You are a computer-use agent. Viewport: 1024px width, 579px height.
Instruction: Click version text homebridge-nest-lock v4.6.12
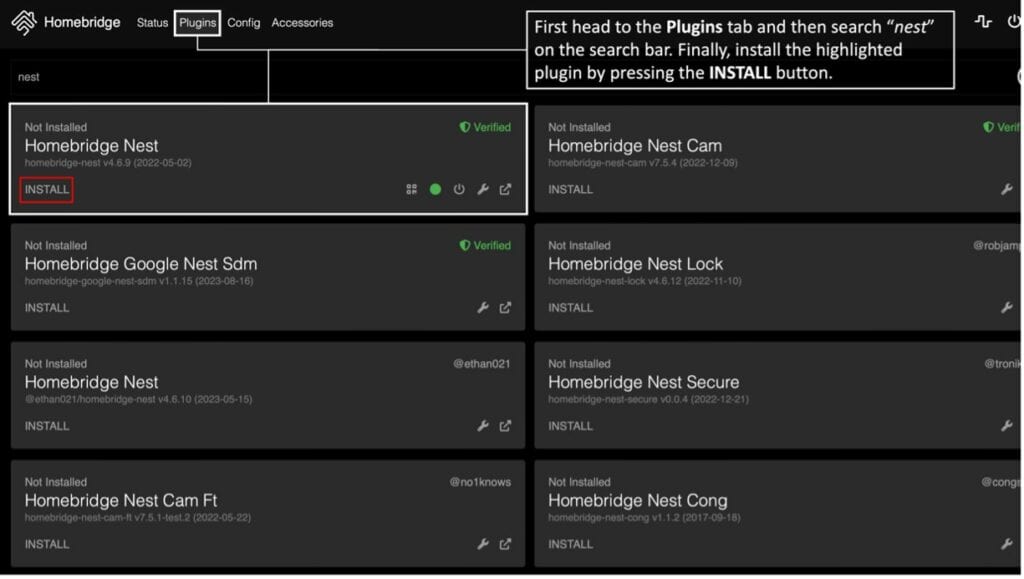pyautogui.click(x=645, y=281)
